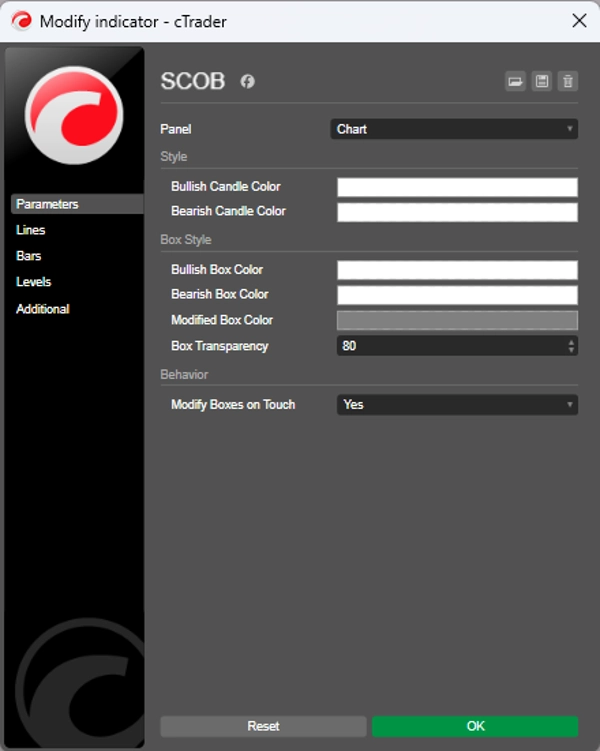The width and height of the screenshot is (600, 751).
Task: Switch to the Bars tab
Action: (29, 256)
